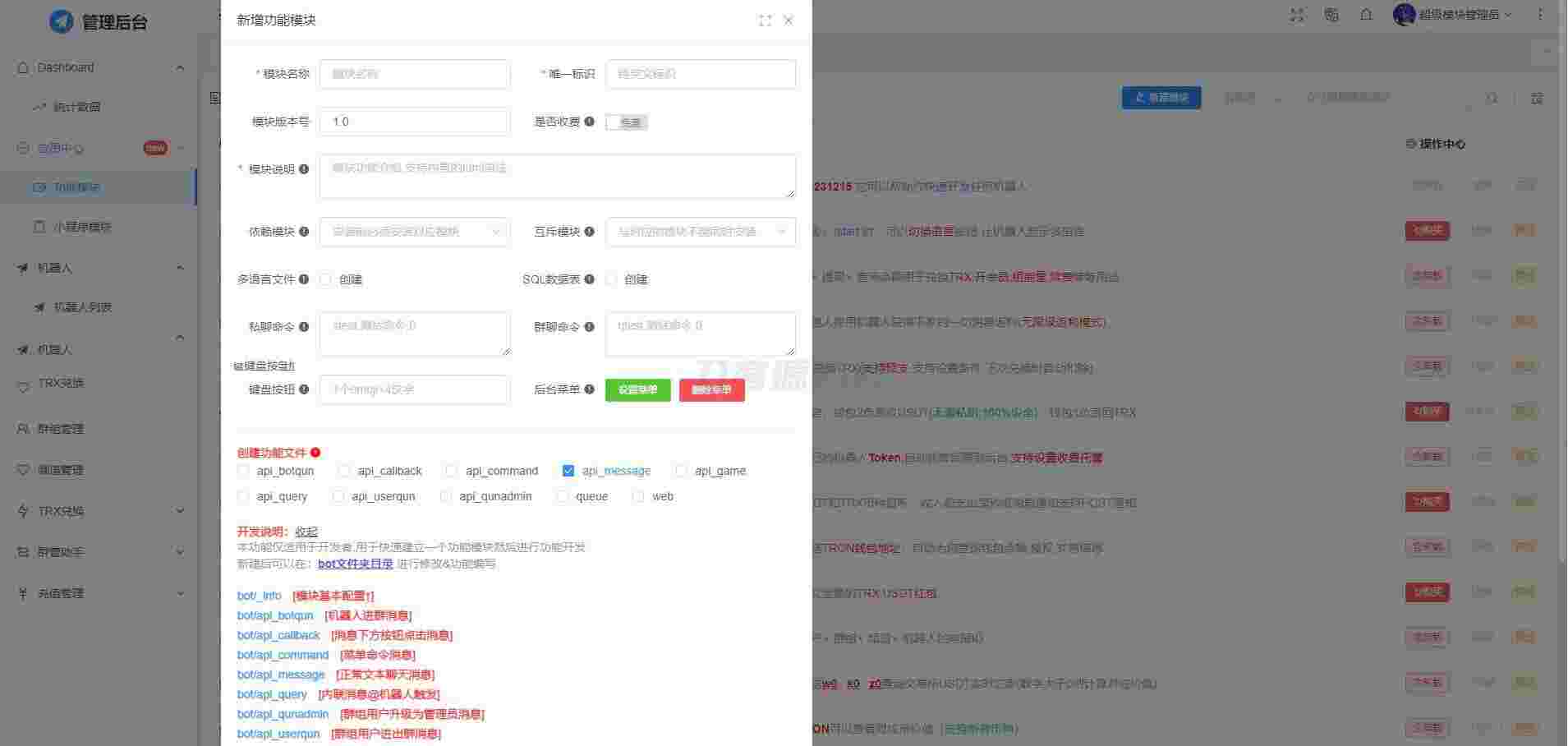Check the queue checkbox

click(x=563, y=496)
